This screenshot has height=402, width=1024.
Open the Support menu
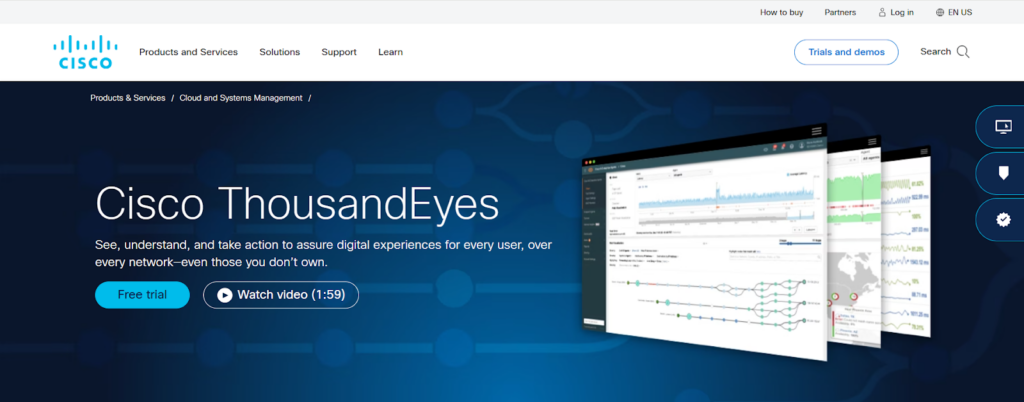pos(339,52)
